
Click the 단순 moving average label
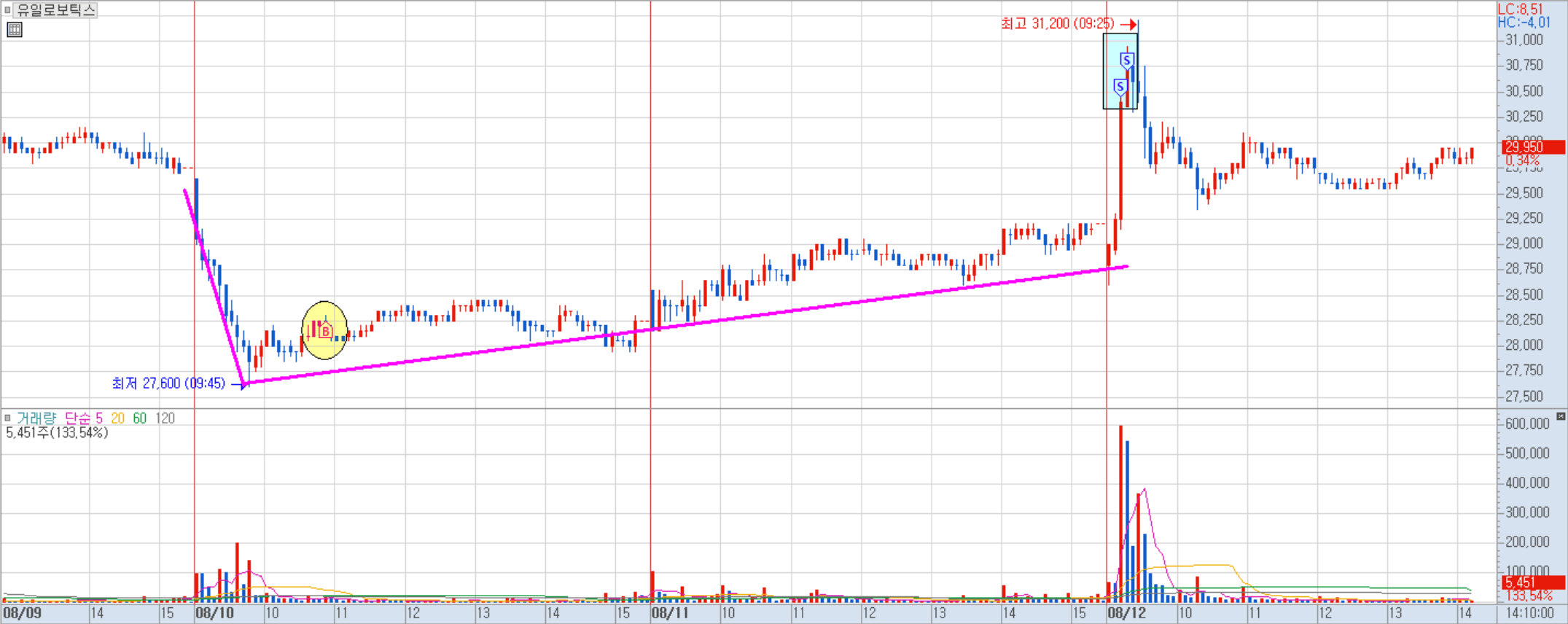[78, 418]
